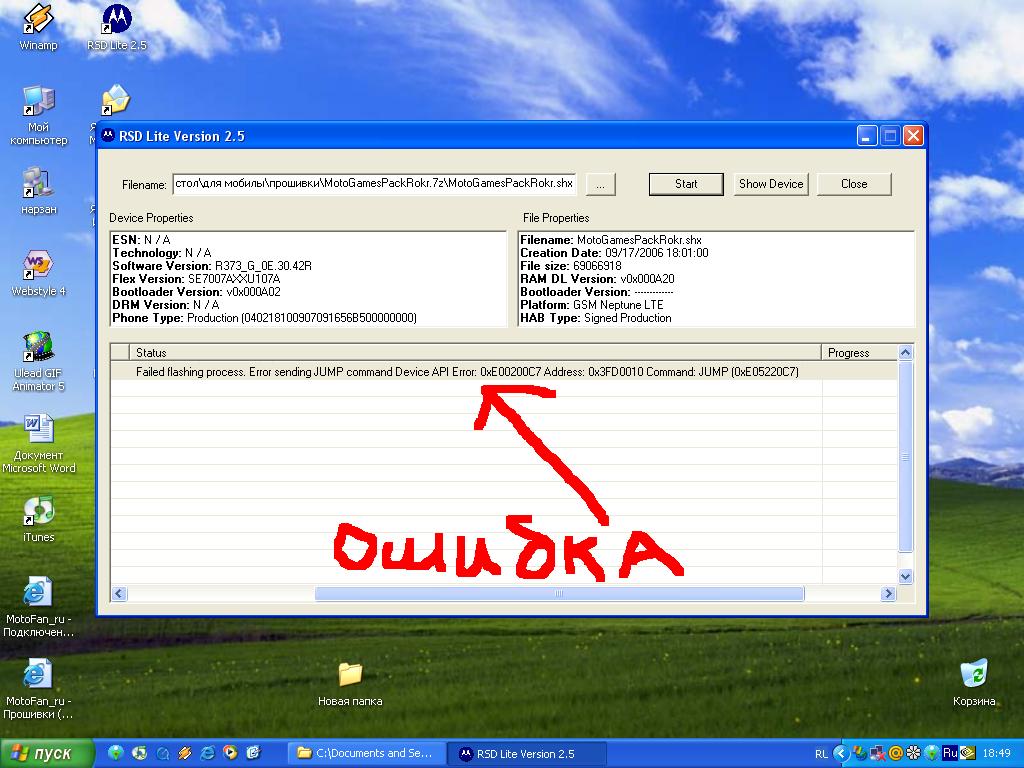Click the status list scroll up arrow
The image size is (1024, 768).
[x=905, y=353]
